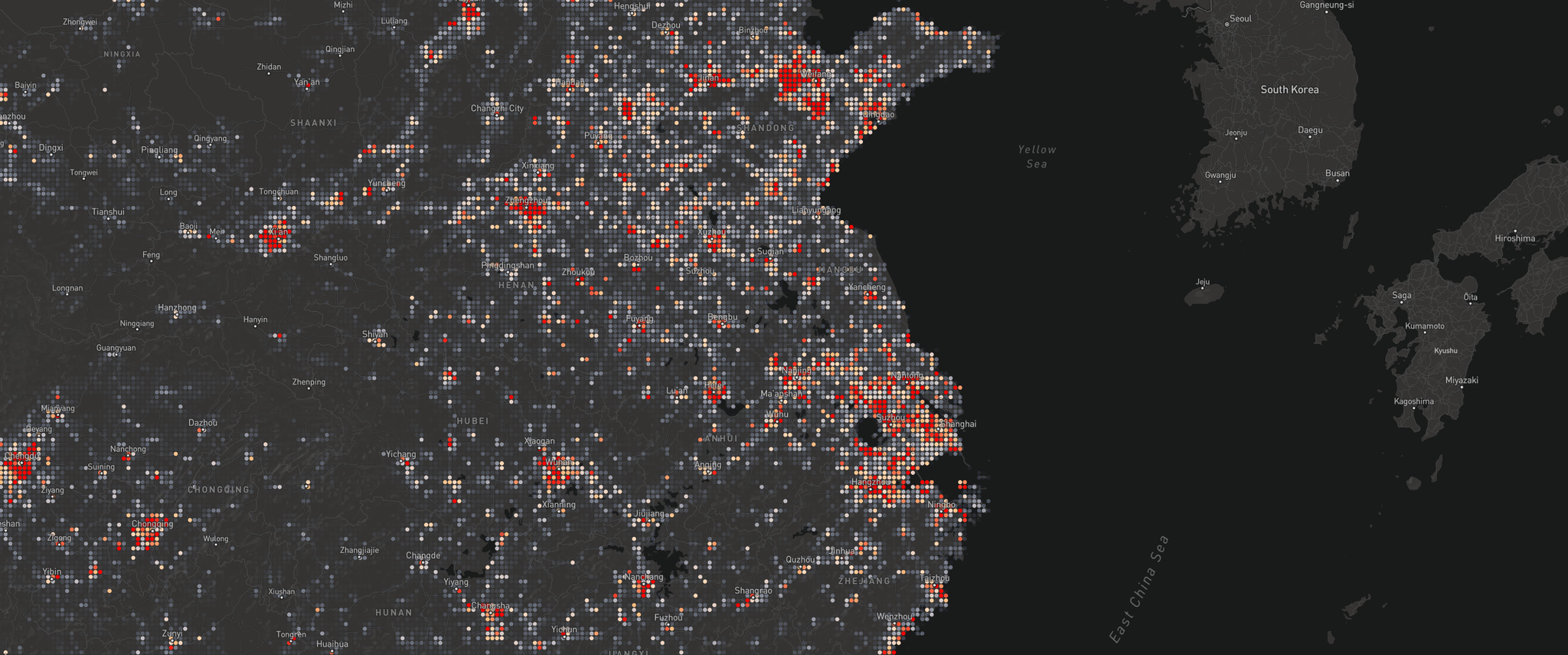The image size is (1568, 655).
Task: Select the Quzhou city label
Action: pos(800,559)
